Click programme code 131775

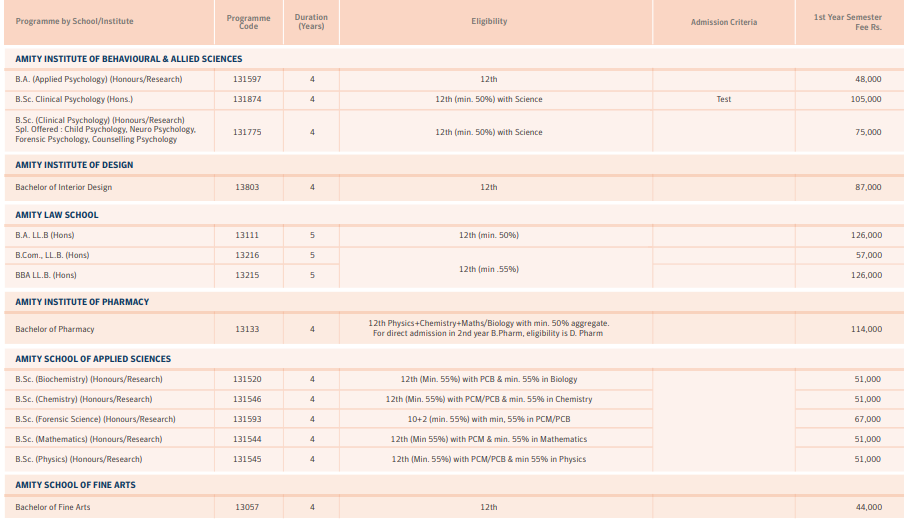(247, 132)
